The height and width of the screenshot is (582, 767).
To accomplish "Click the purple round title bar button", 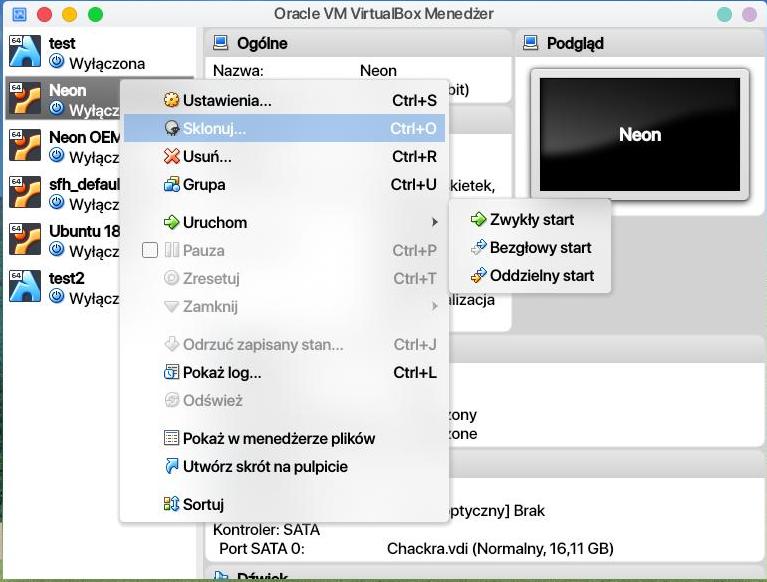I will click(x=749, y=14).
